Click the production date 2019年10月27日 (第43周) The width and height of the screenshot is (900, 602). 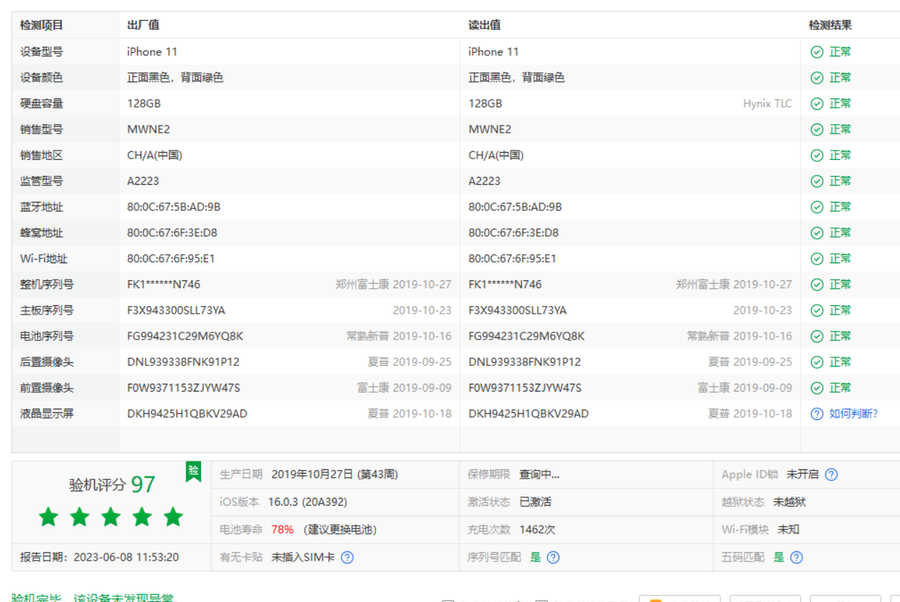click(335, 475)
